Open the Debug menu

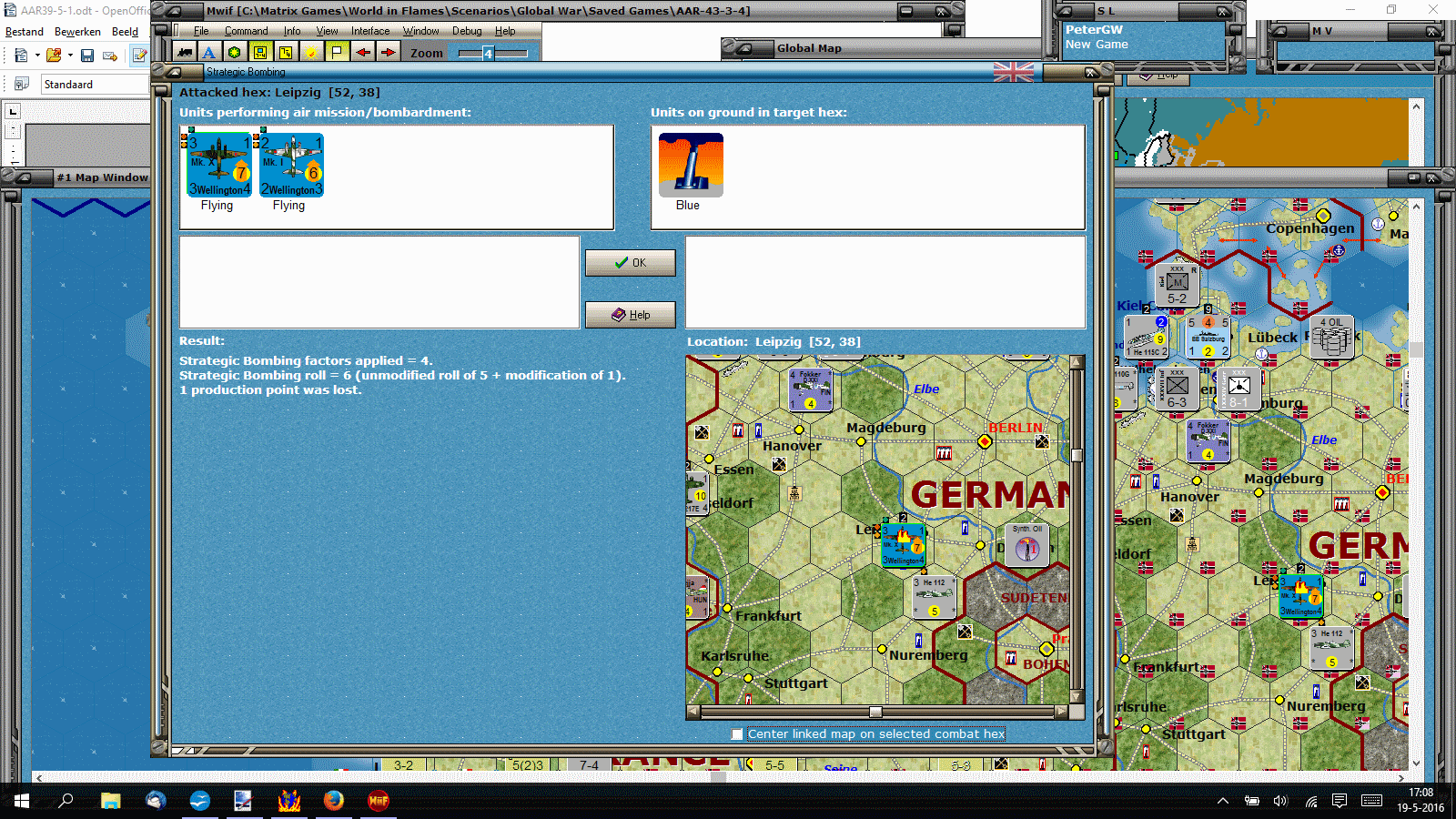pyautogui.click(x=467, y=31)
